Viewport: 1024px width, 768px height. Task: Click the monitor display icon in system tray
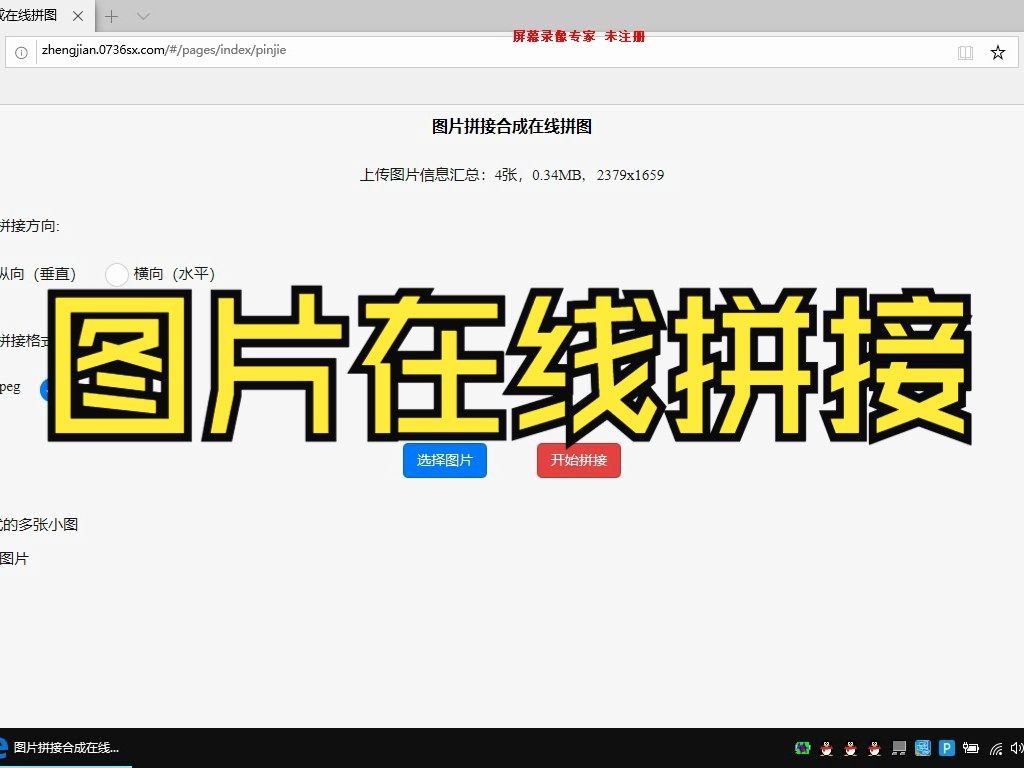point(898,748)
